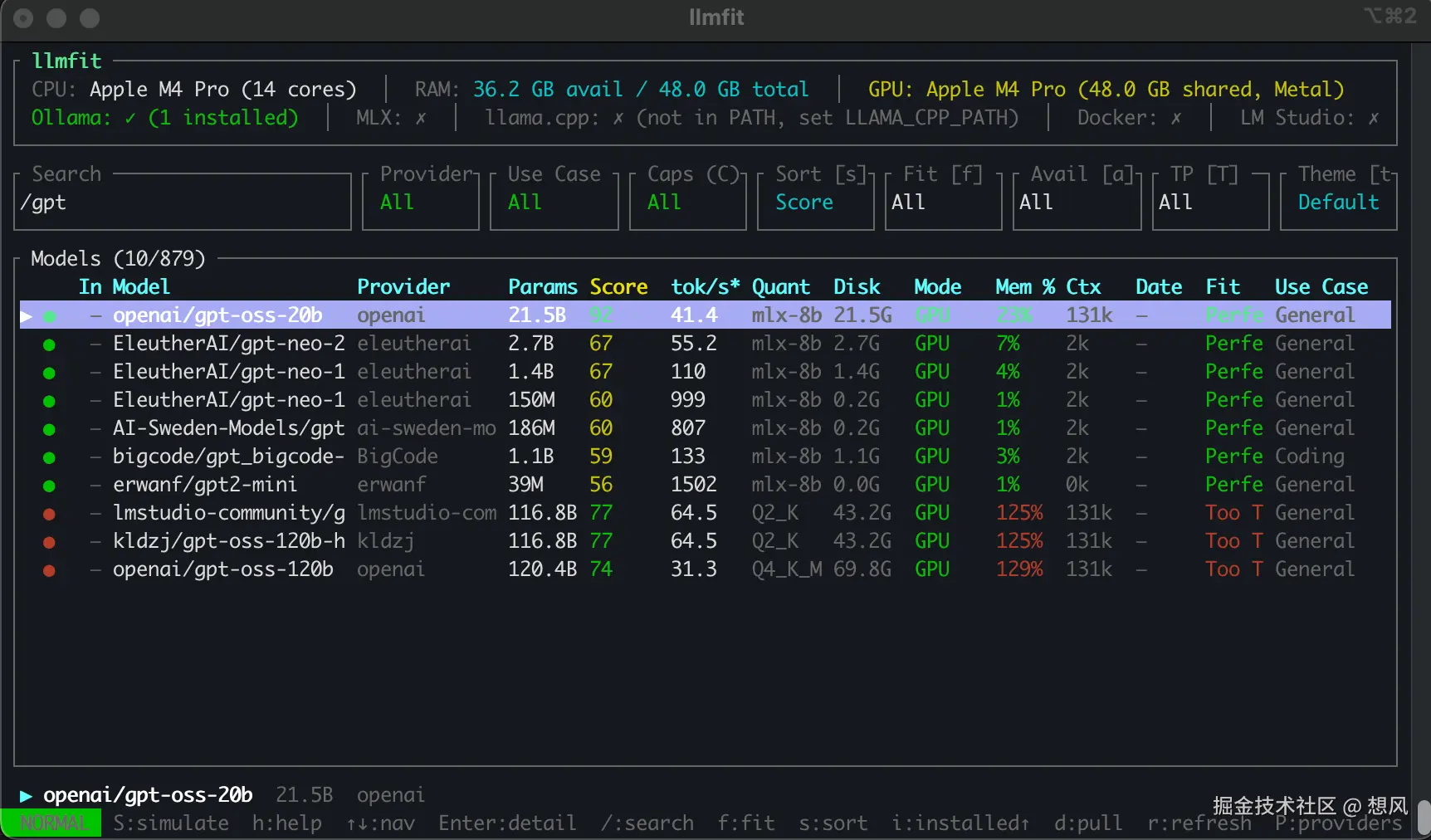This screenshot has width=1431, height=840.
Task: Open the Provider filter set to All
Action: point(421,202)
